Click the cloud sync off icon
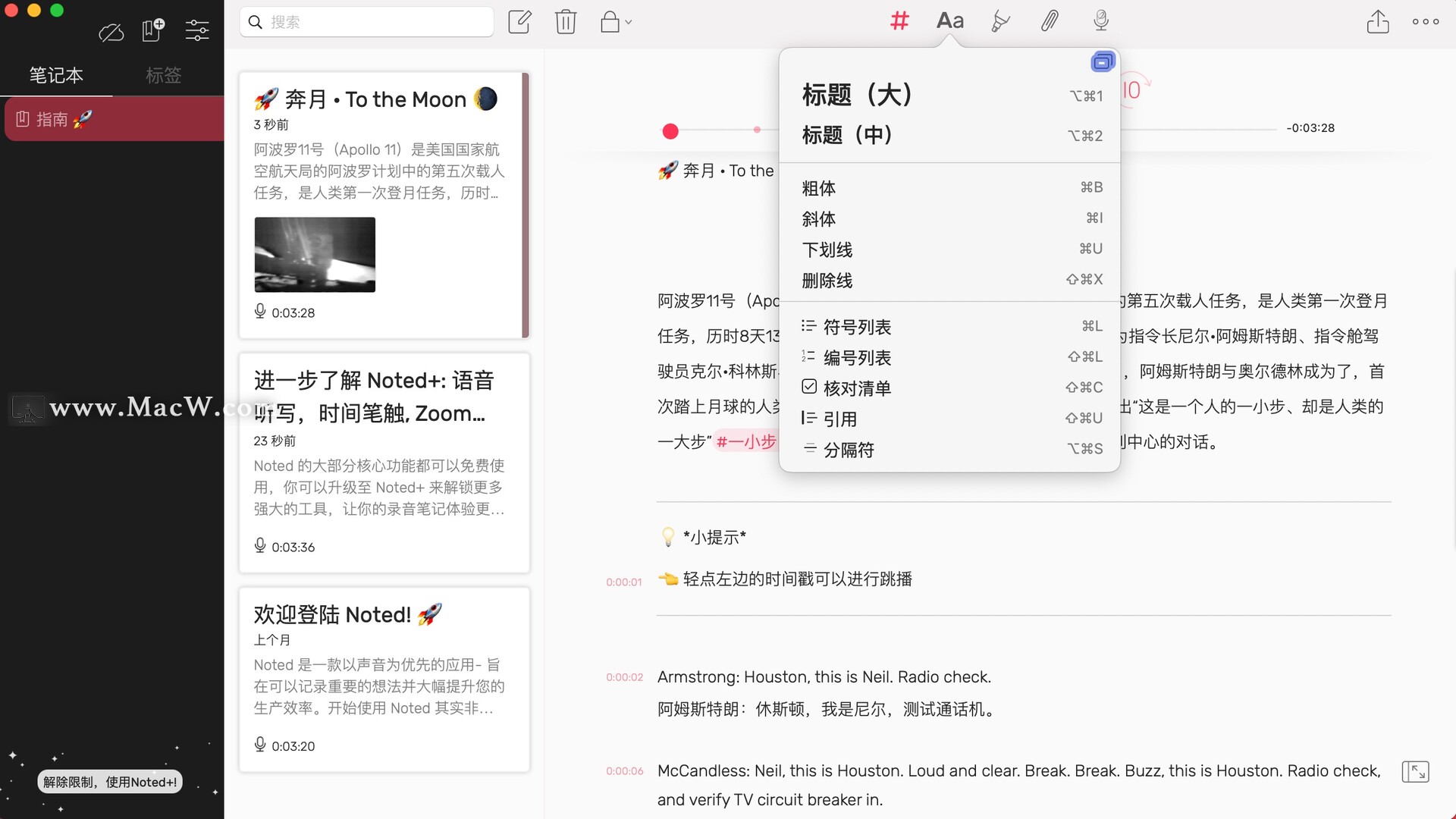The height and width of the screenshot is (819, 1456). (111, 32)
